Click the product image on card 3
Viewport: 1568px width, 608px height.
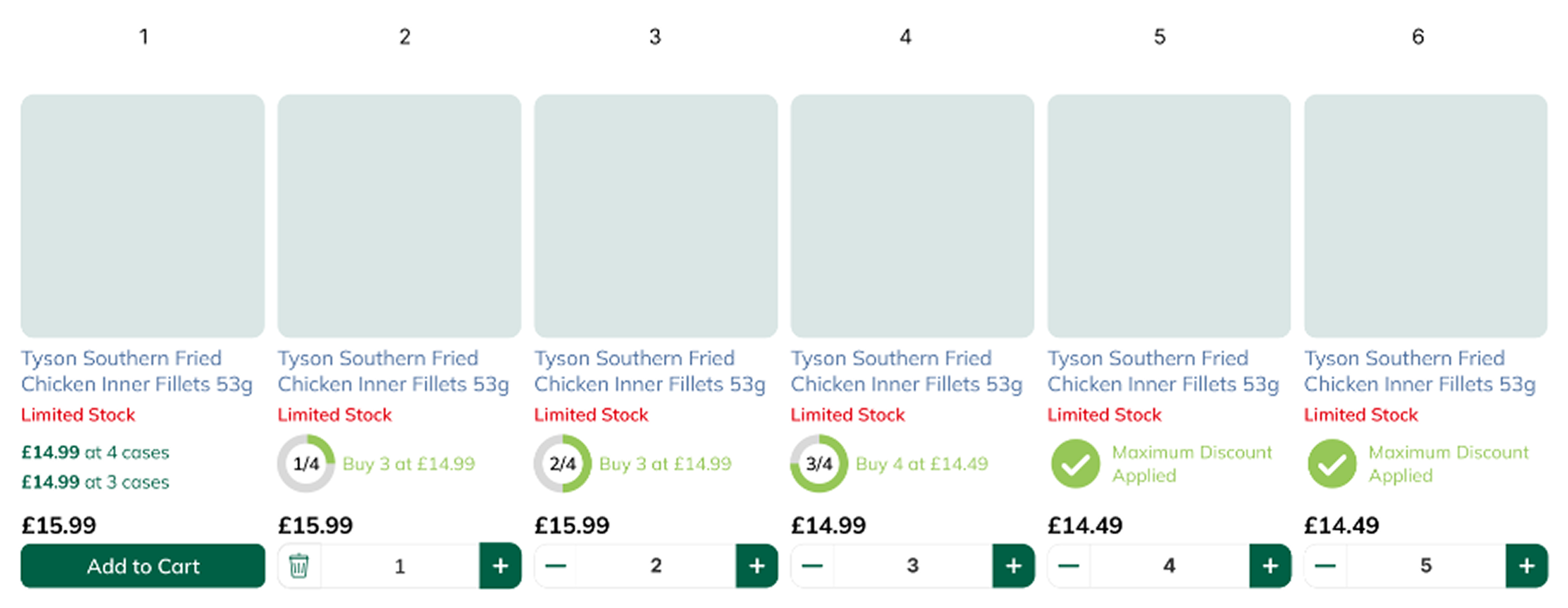click(656, 216)
